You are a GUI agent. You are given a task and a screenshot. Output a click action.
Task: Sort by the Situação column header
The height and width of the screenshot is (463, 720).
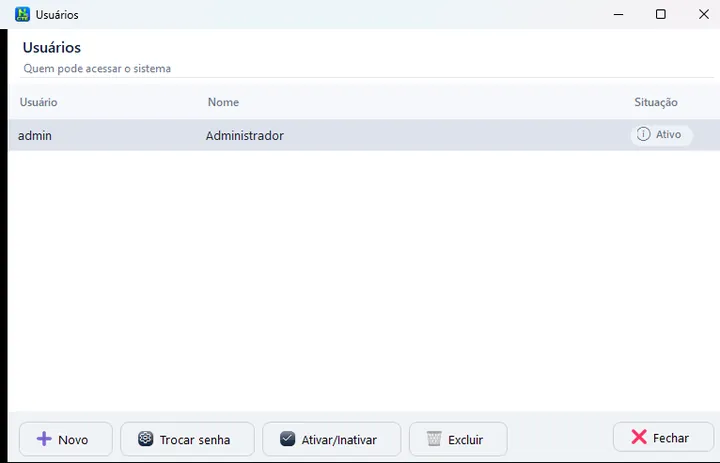pyautogui.click(x=656, y=102)
